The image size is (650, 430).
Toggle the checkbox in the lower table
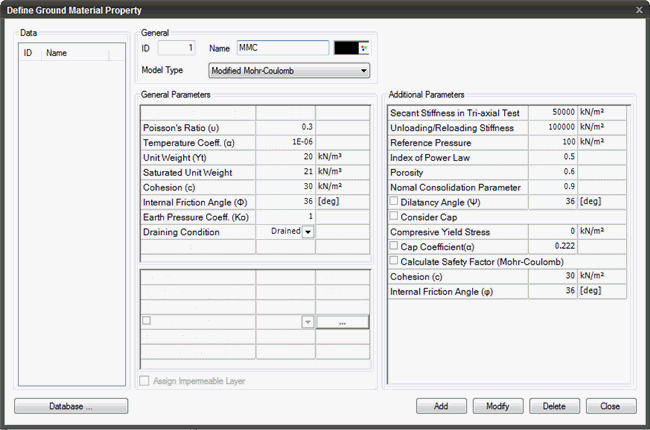147,321
